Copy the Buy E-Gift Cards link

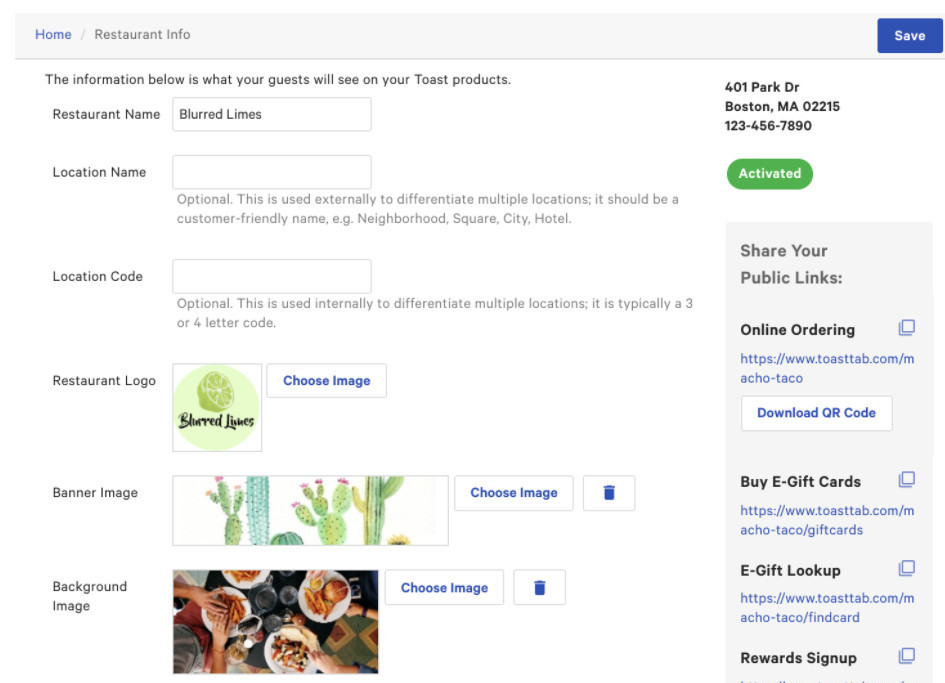point(906,479)
